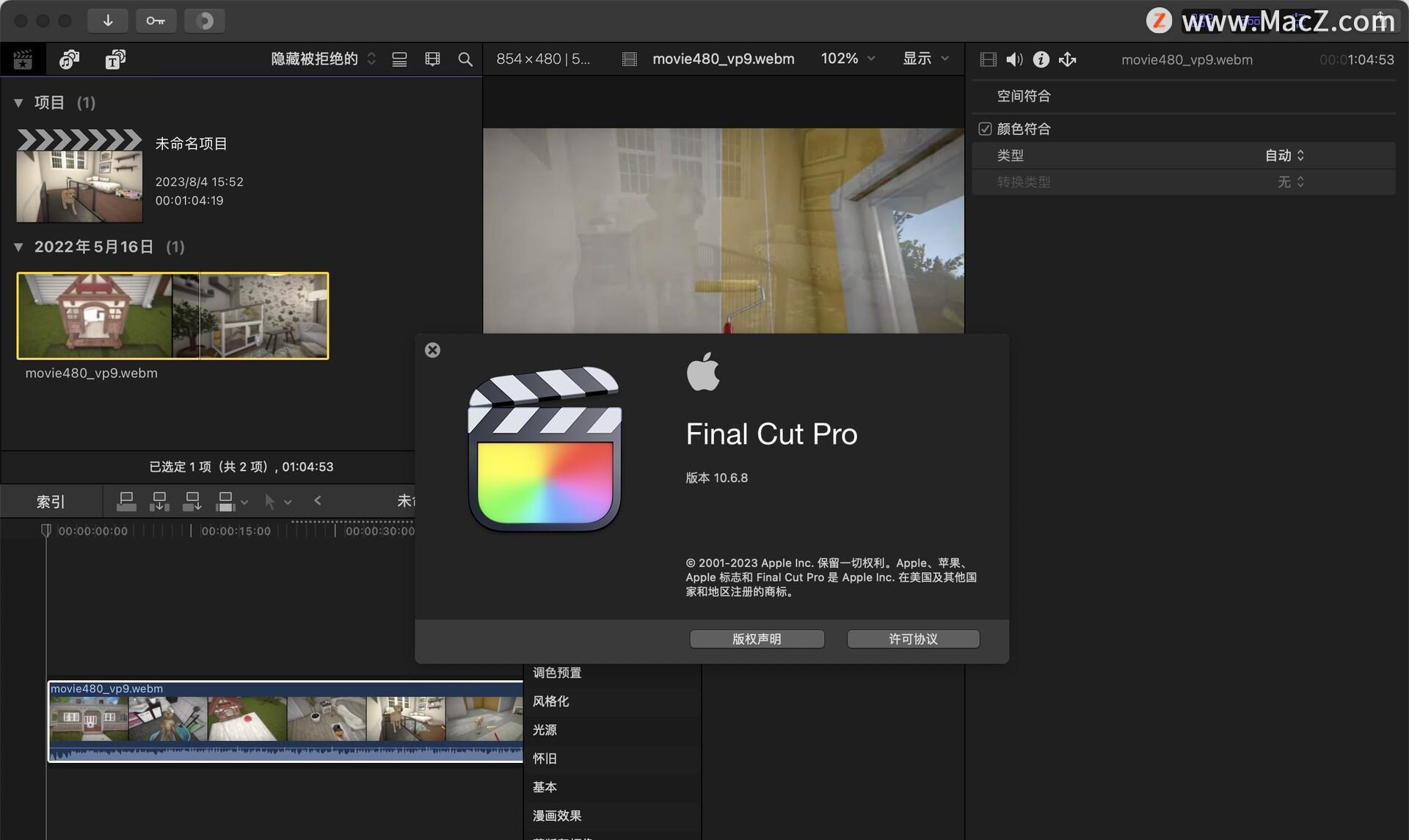Click the movie480_vp9.webm label under browser clip
The image size is (1409, 840).
(91, 373)
